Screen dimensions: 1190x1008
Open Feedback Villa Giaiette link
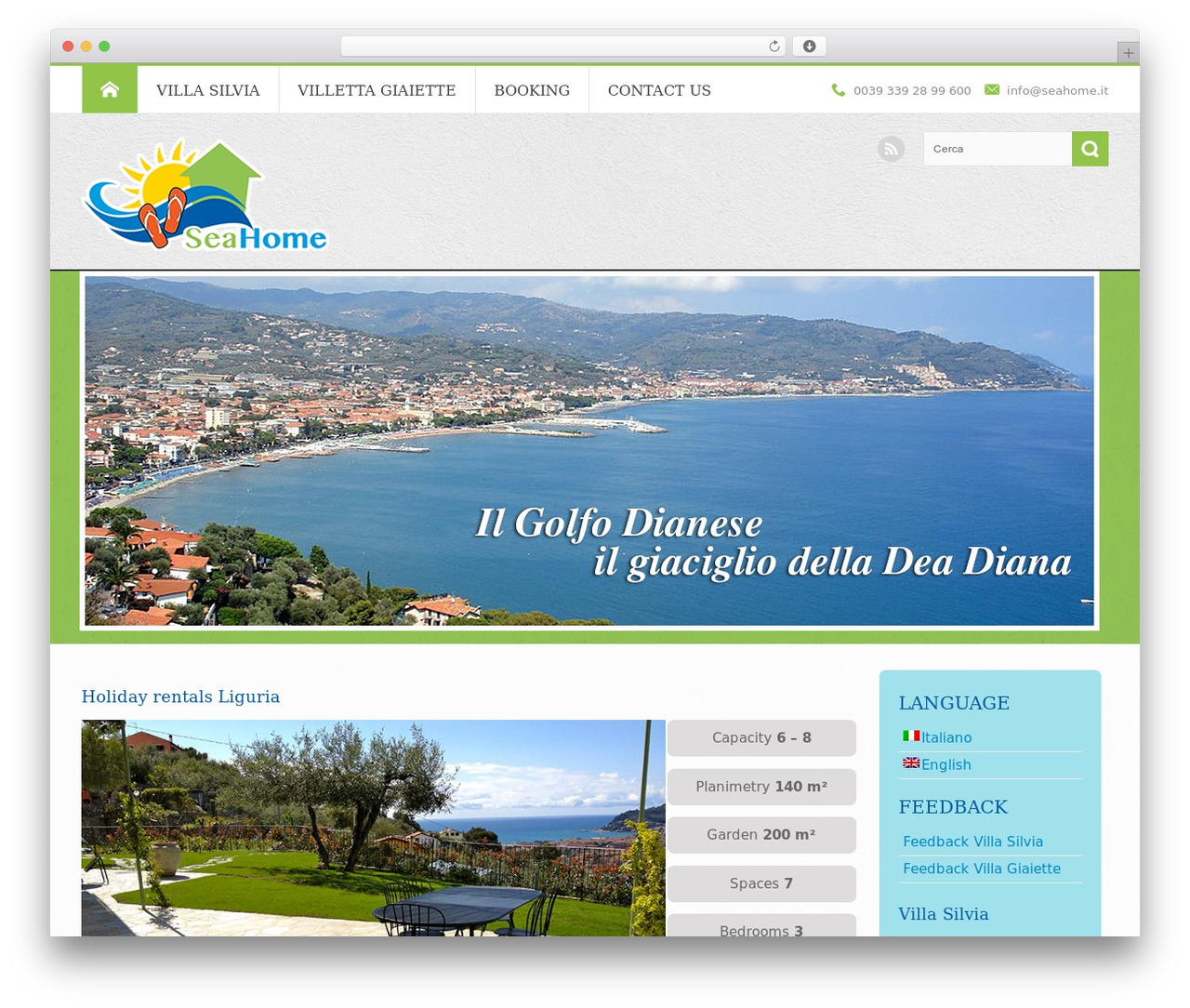[982, 869]
